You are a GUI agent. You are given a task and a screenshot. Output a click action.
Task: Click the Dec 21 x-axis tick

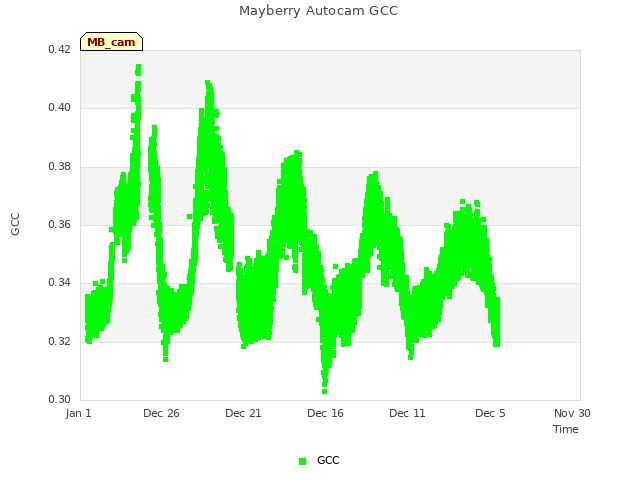pyautogui.click(x=243, y=413)
